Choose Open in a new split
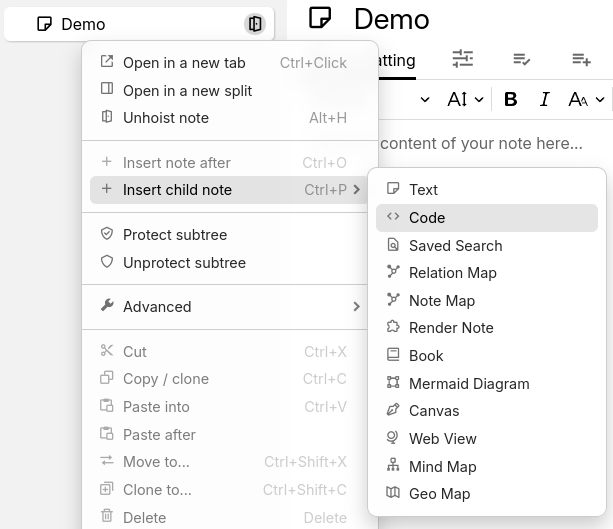 click(187, 91)
